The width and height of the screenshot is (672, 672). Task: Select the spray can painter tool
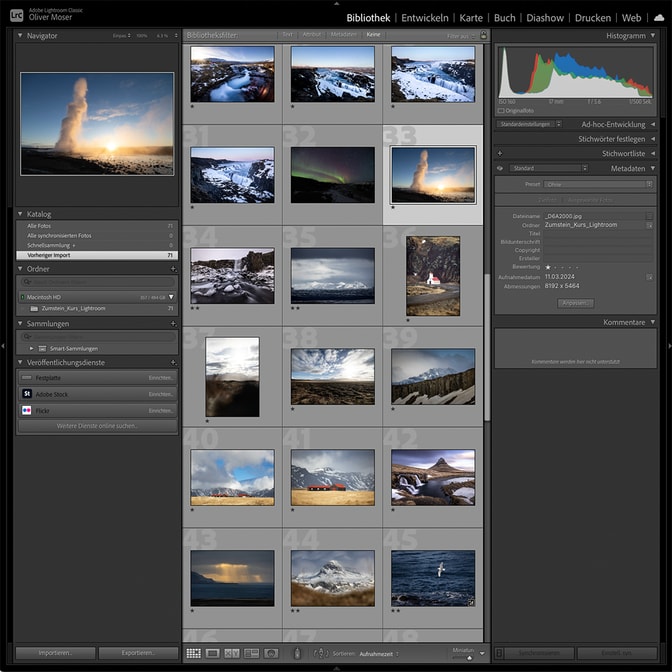tap(297, 654)
